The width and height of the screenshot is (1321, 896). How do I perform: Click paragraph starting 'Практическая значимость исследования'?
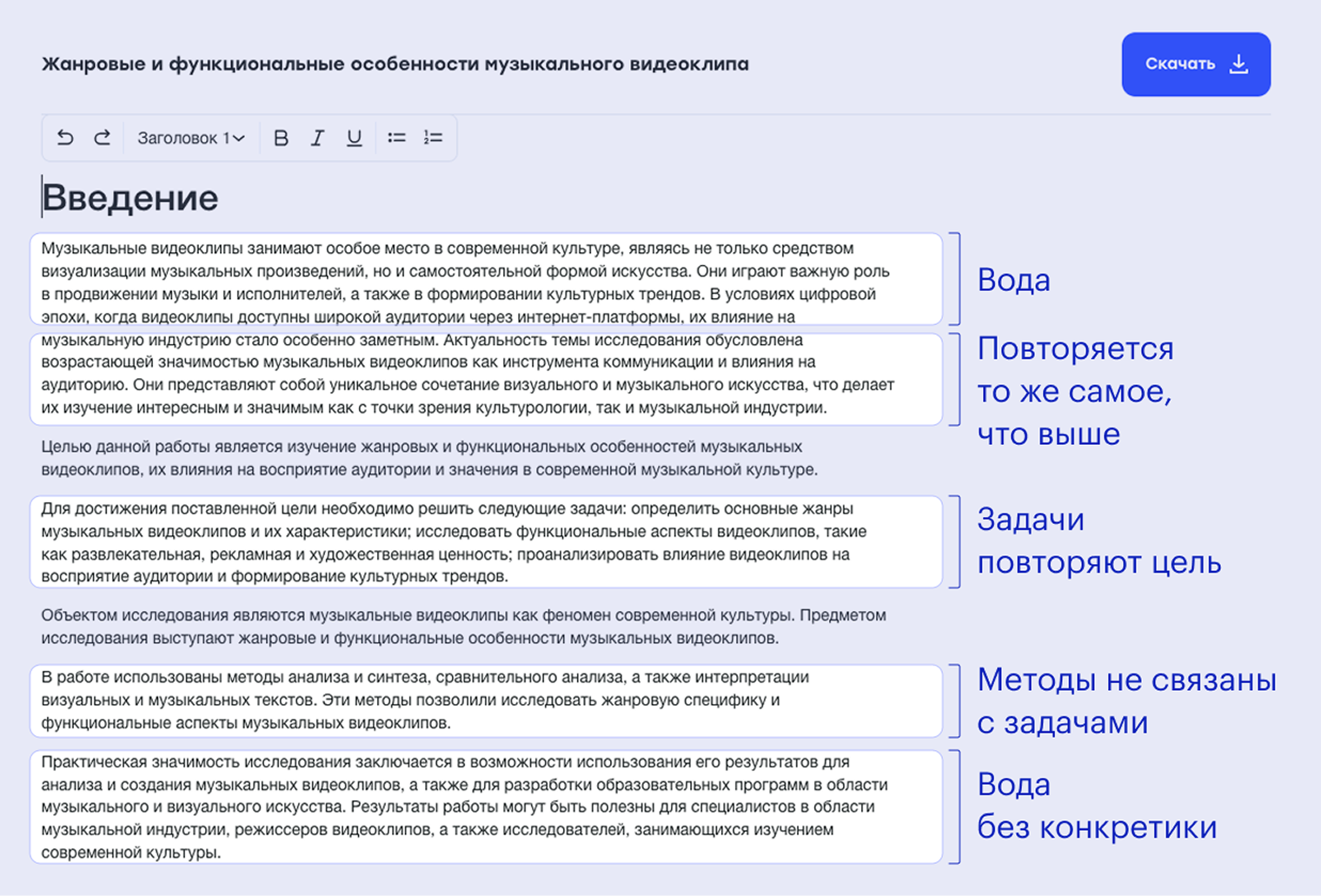click(x=464, y=807)
